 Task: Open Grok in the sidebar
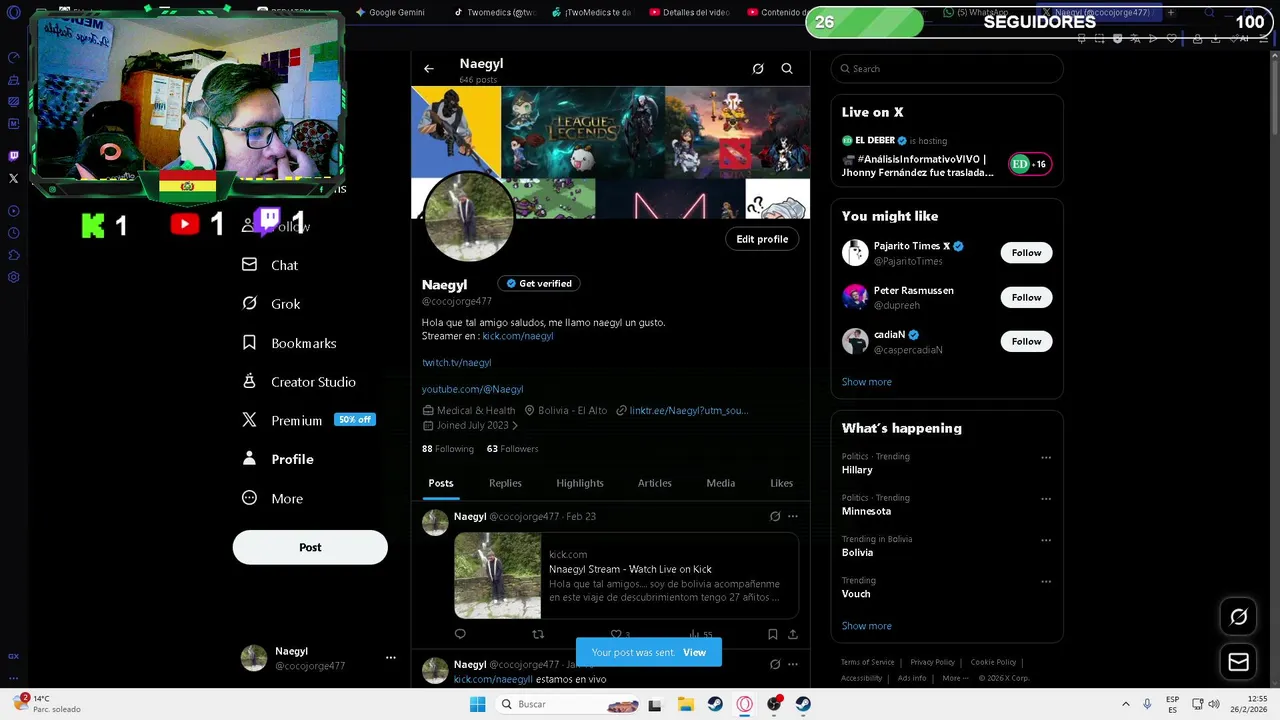click(x=271, y=304)
